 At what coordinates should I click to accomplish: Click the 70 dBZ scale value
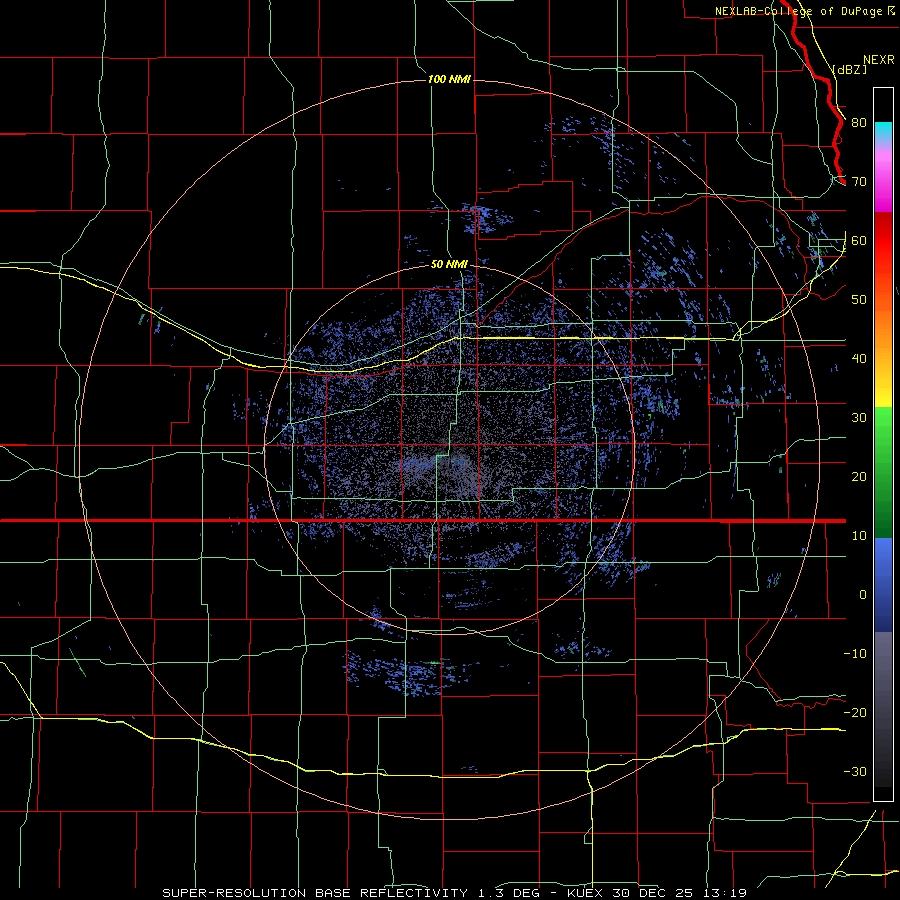(859, 182)
